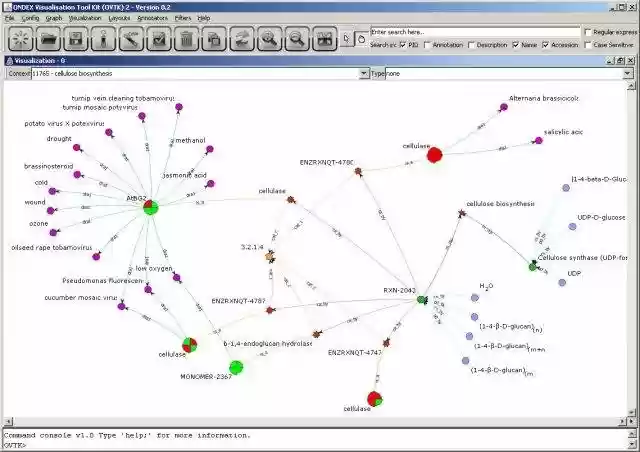Select the AtBG2 red-green node
Viewport: 640px width, 452px height.
[x=151, y=207]
